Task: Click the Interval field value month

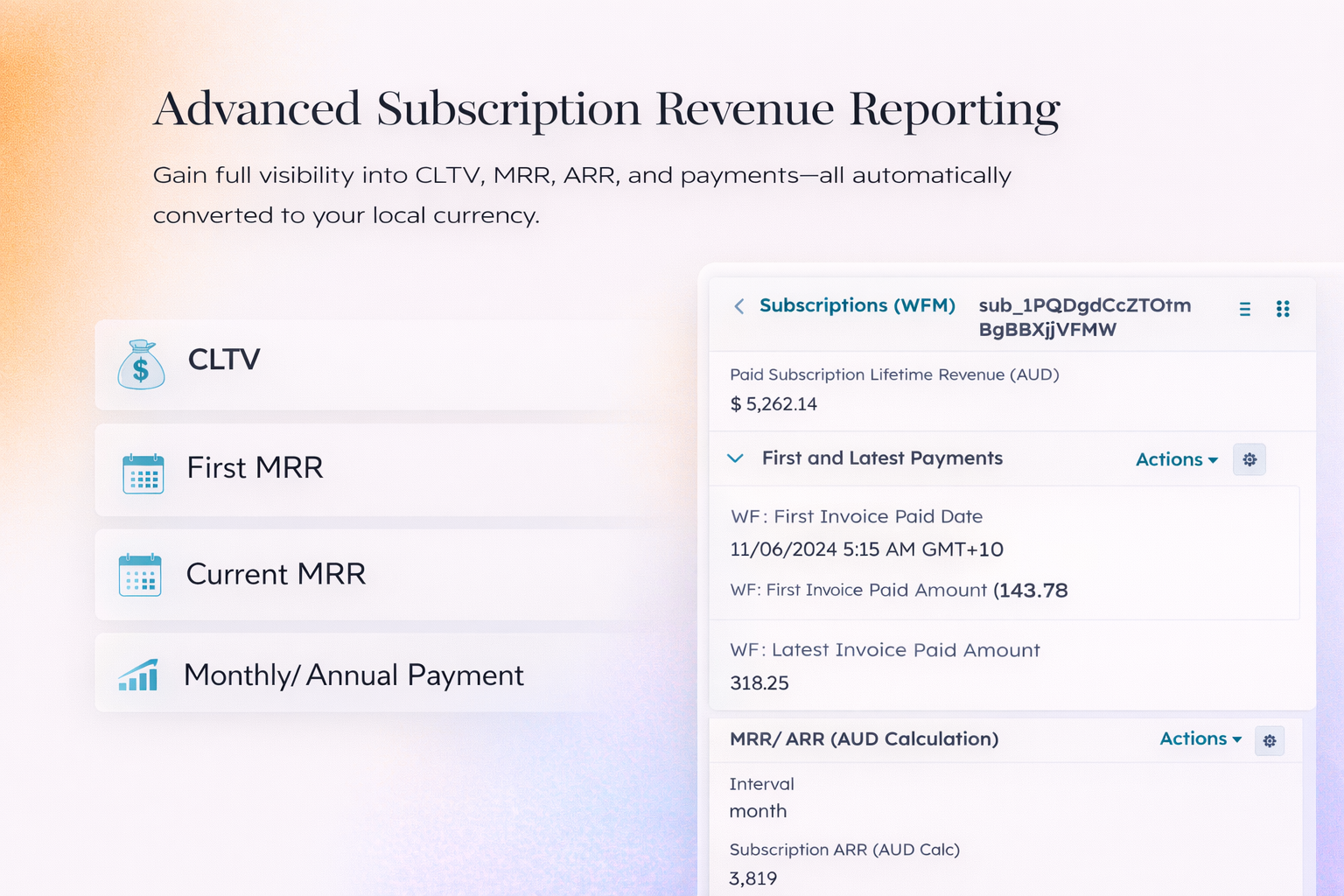Action: (758, 811)
